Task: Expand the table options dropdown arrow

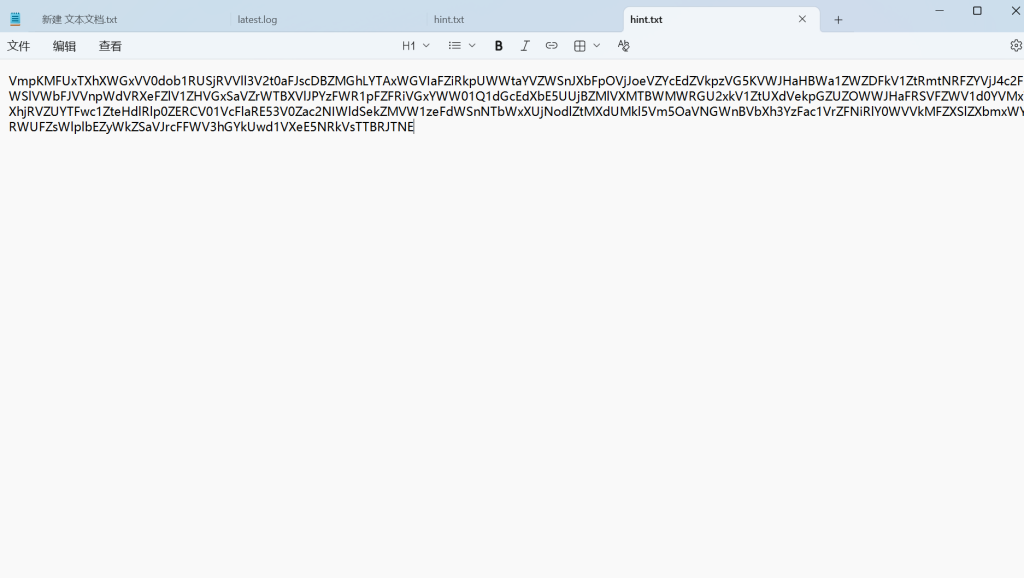Action: (x=597, y=46)
